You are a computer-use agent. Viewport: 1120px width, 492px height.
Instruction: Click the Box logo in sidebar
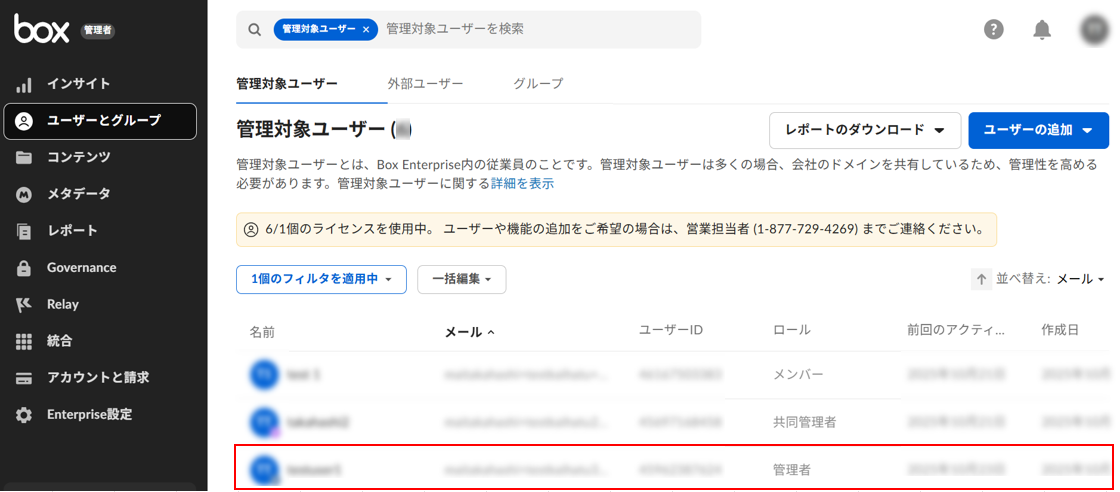coord(40,30)
